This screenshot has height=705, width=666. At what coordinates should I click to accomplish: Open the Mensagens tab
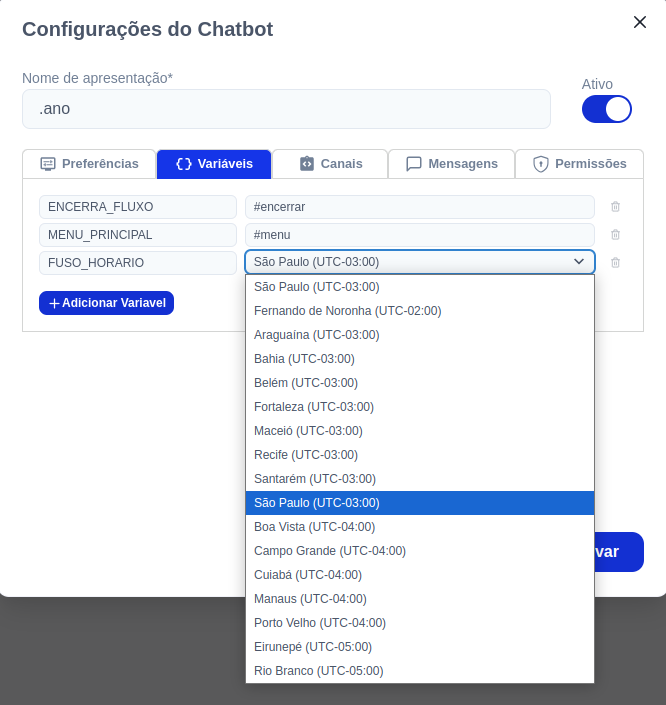coord(451,164)
